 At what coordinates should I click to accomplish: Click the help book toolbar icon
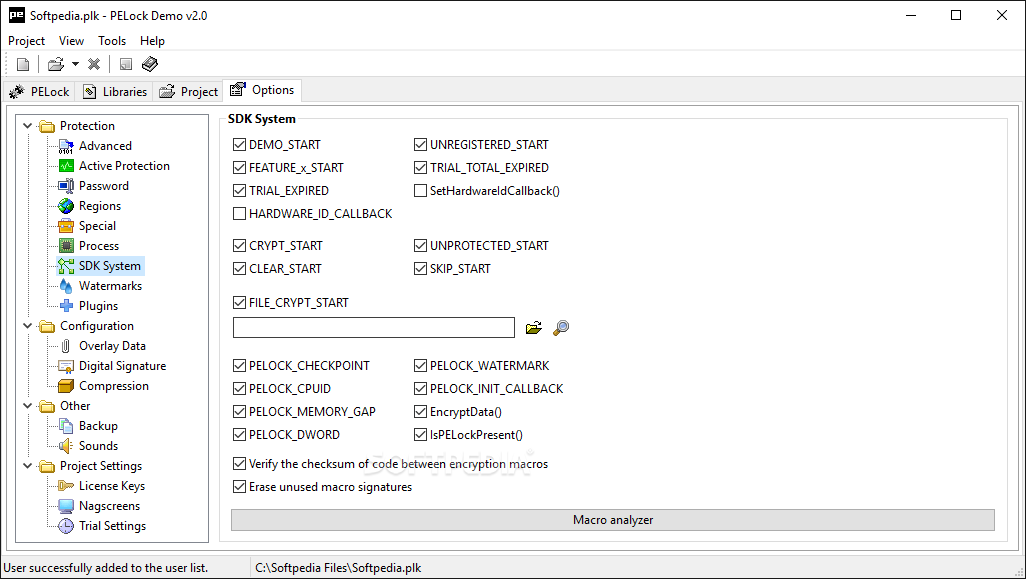pyautogui.click(x=150, y=64)
